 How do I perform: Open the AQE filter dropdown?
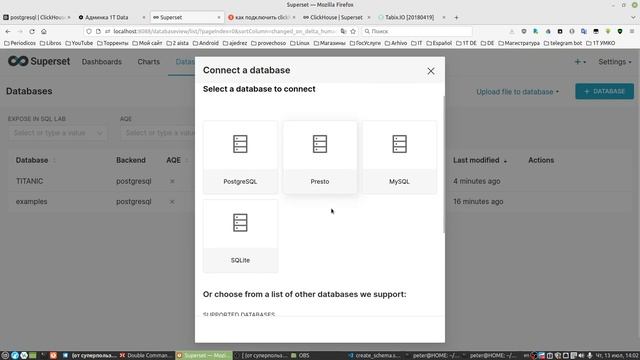pyautogui.click(x=158, y=133)
